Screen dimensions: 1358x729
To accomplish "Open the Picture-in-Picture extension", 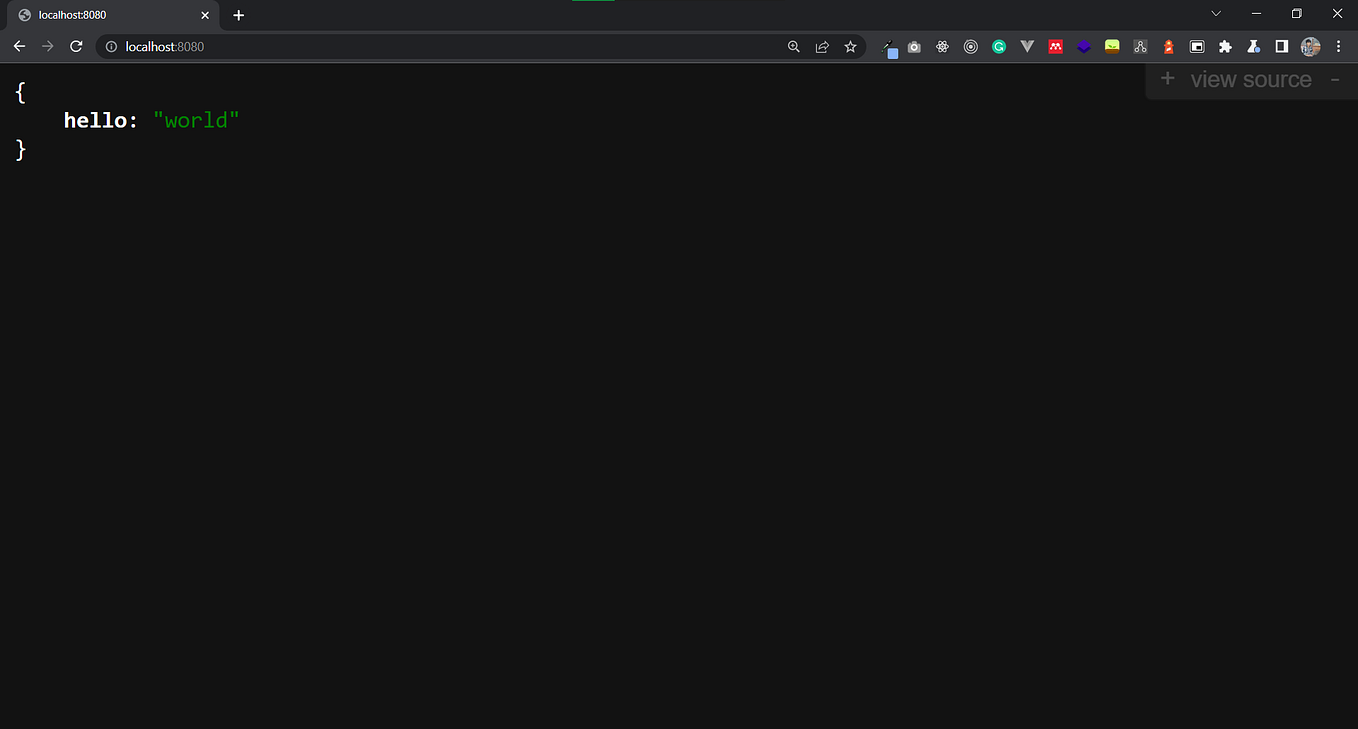I will (x=1197, y=46).
